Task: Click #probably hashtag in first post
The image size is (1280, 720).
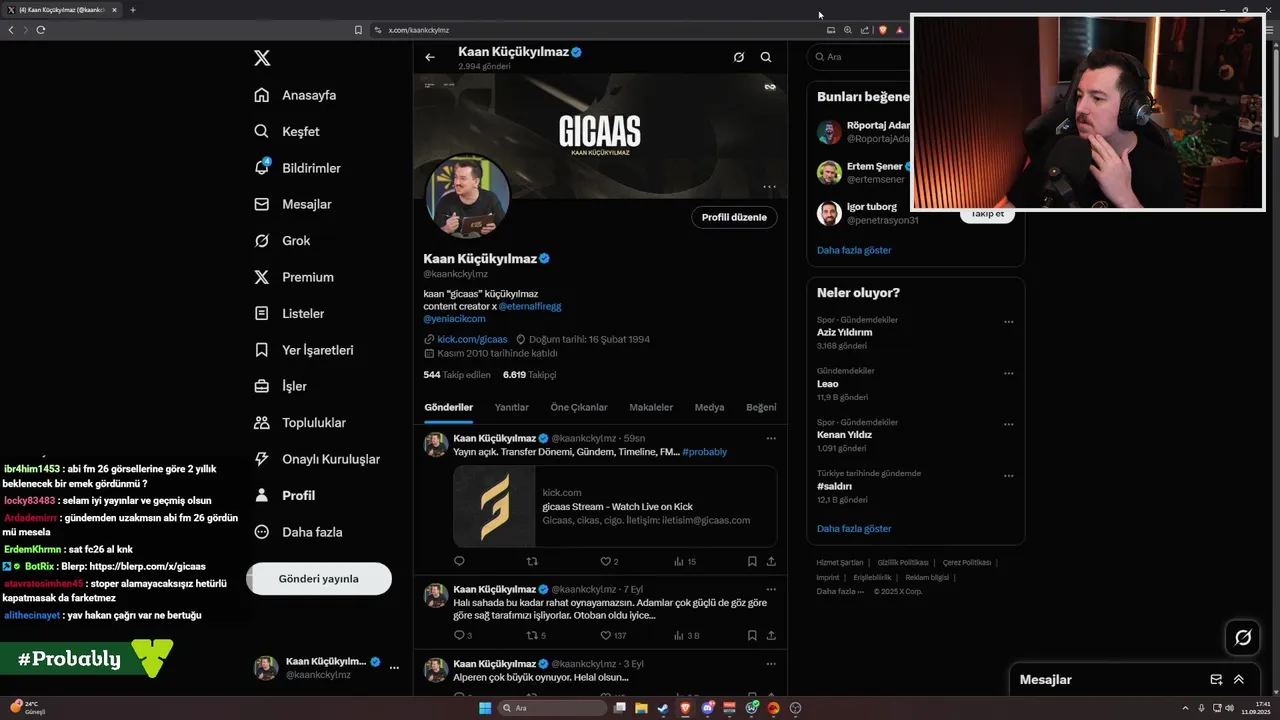Action: [x=705, y=452]
